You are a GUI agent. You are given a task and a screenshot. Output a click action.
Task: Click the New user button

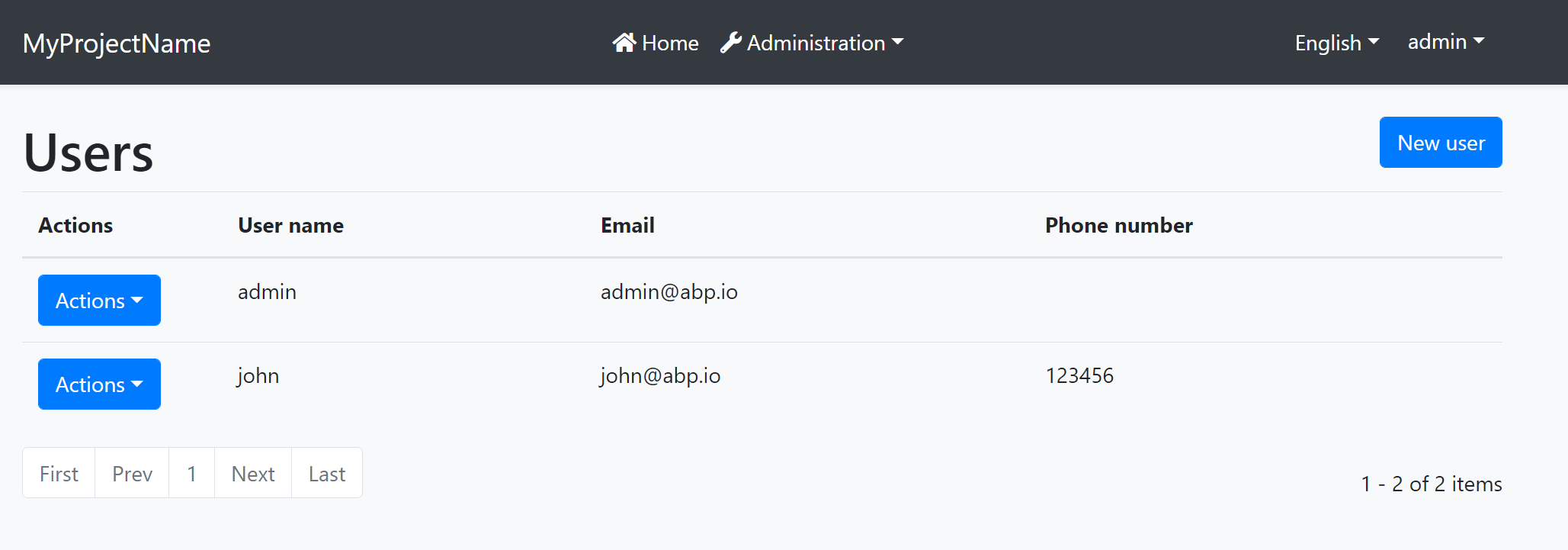point(1439,142)
